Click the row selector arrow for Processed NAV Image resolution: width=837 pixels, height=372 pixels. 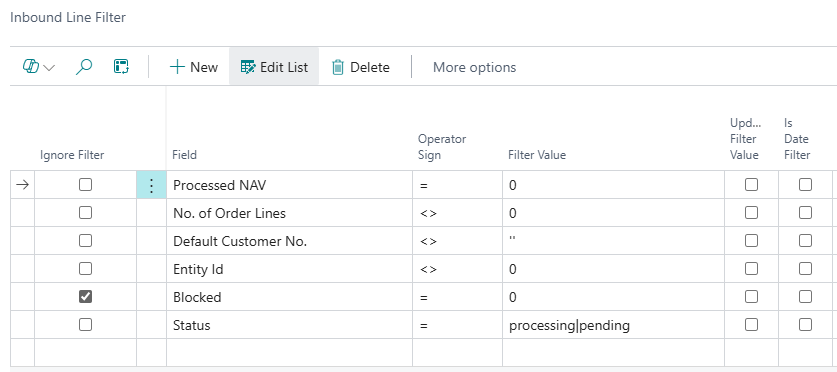point(22,185)
